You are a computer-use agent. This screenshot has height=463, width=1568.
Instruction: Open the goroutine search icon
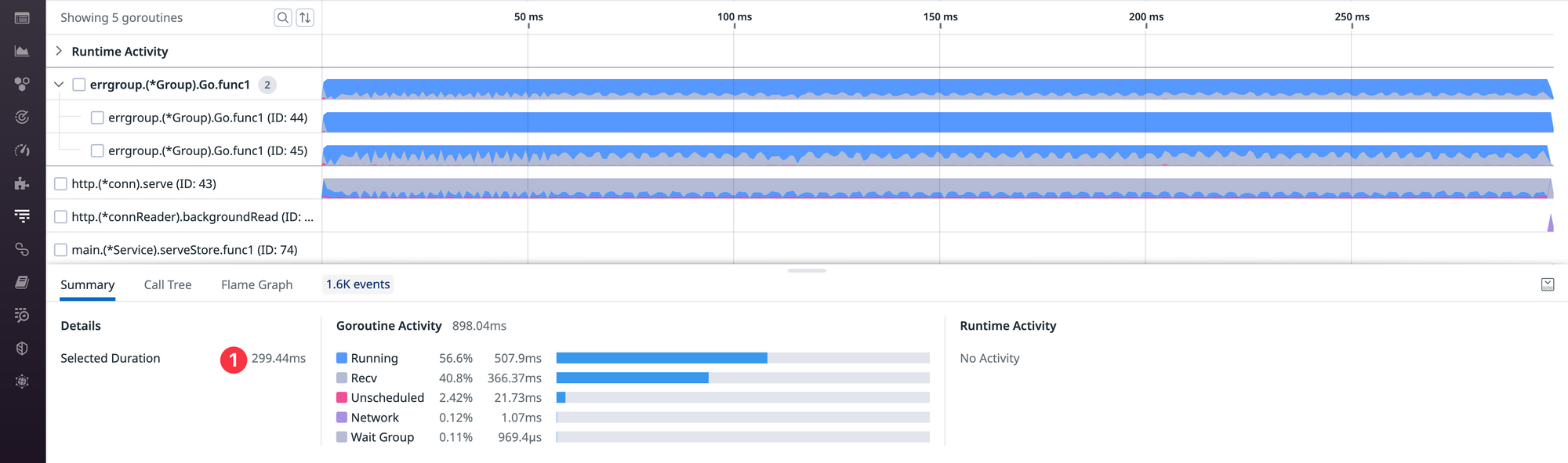(x=283, y=17)
